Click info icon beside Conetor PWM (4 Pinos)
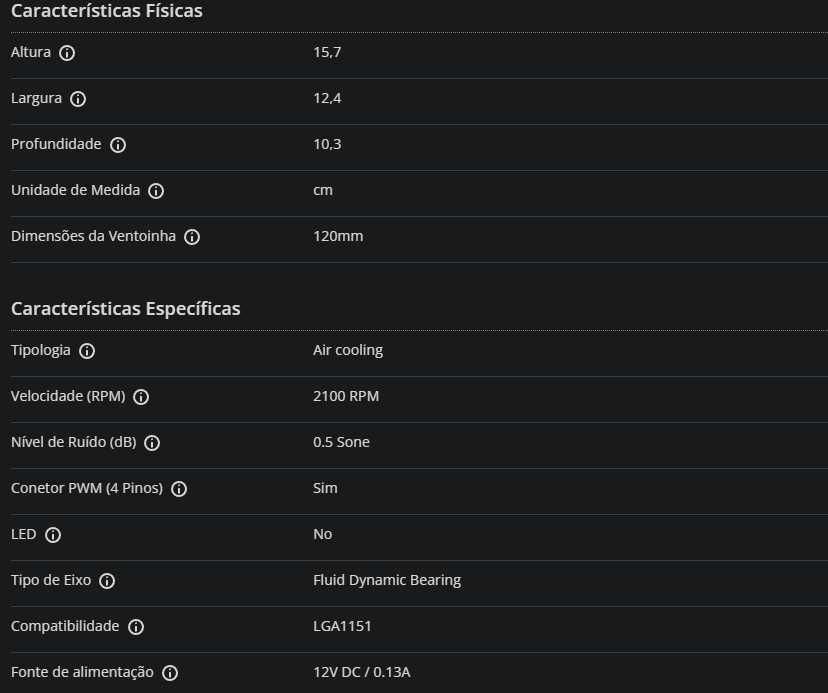The width and height of the screenshot is (828, 693). tap(179, 489)
